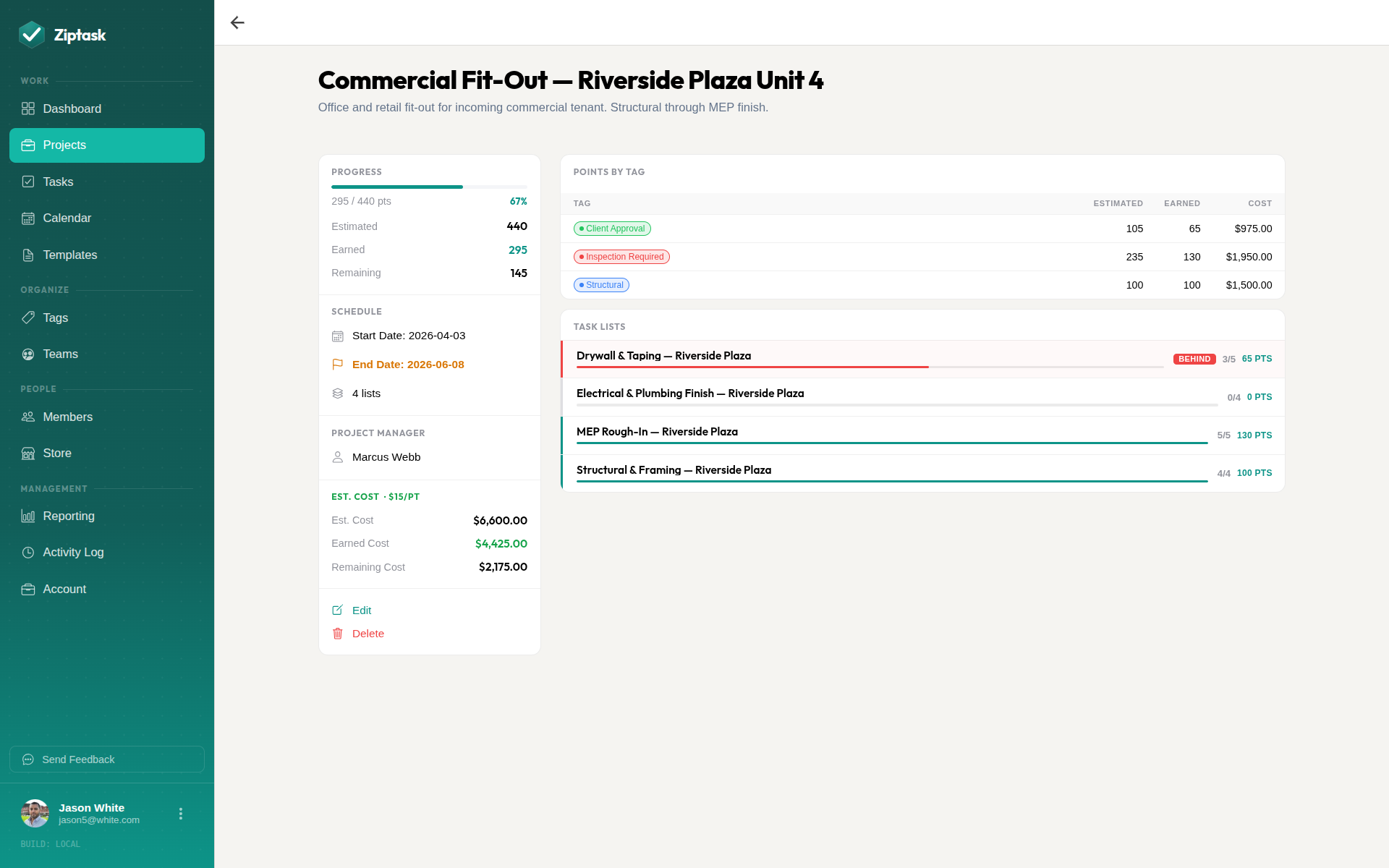
Task: Click the Tasks checkbox icon
Action: (x=28, y=182)
